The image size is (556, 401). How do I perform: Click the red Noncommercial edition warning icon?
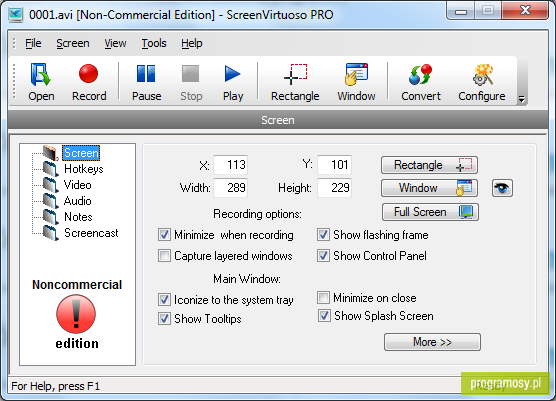[76, 314]
